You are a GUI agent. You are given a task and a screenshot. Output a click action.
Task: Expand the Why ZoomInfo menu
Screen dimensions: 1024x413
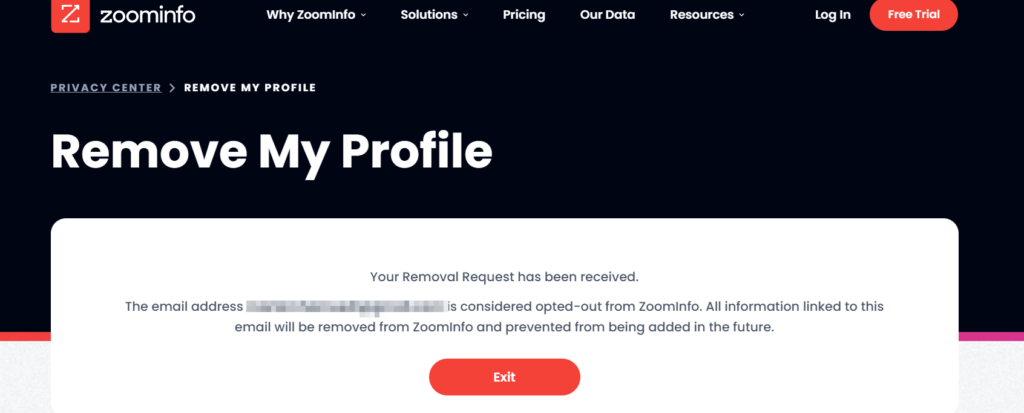point(316,14)
